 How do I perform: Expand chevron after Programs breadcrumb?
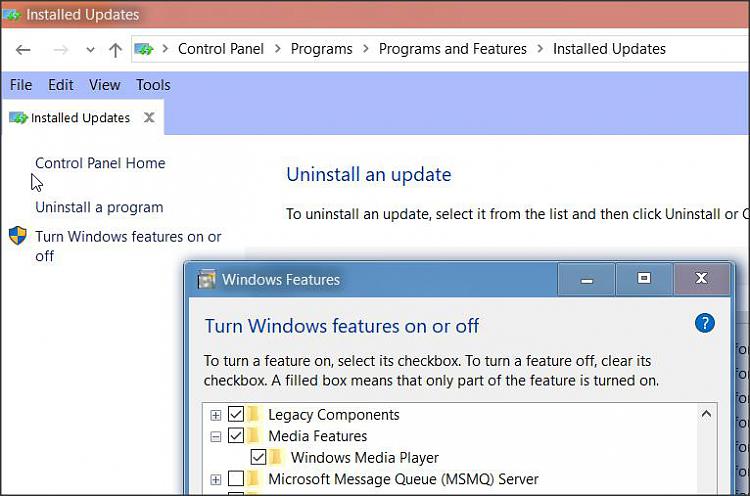point(365,49)
